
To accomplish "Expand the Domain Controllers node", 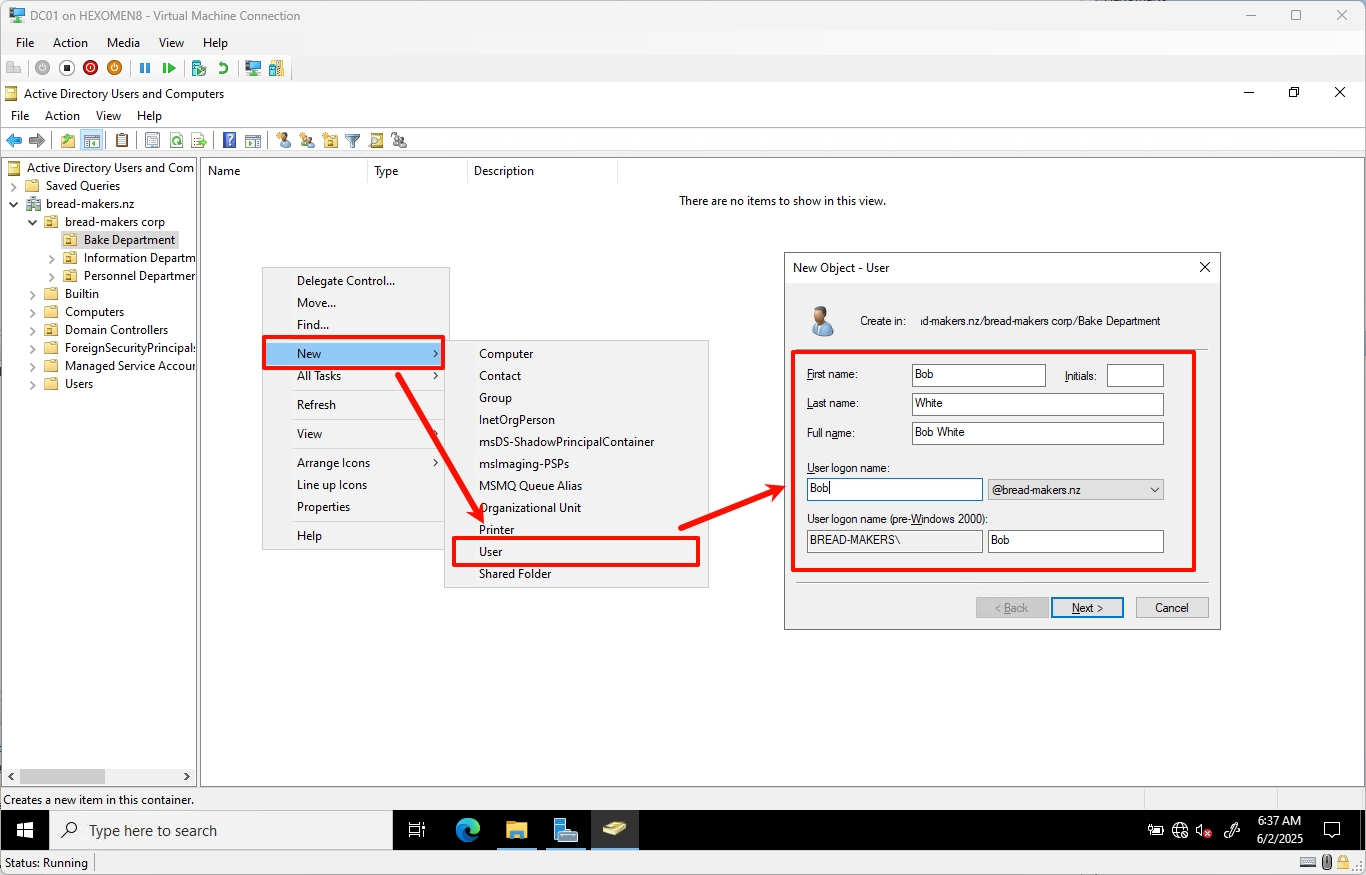I will pos(32,330).
